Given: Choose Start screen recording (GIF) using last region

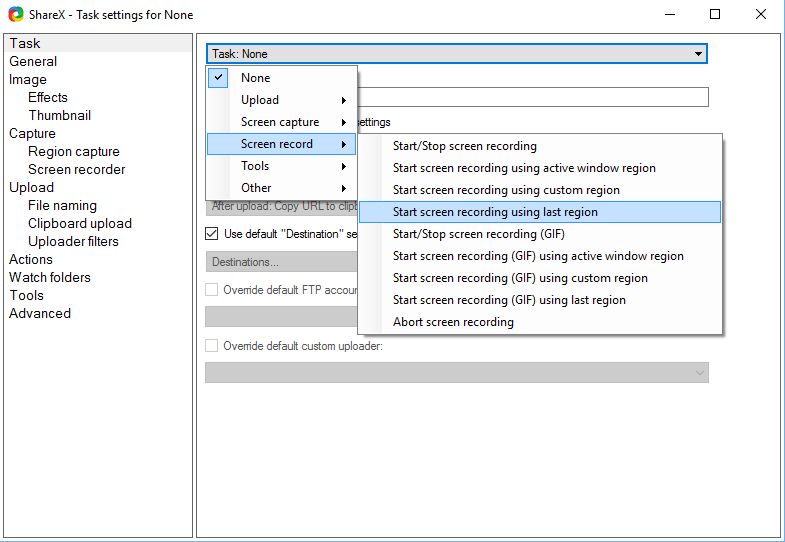Looking at the screenshot, I should click(x=540, y=300).
